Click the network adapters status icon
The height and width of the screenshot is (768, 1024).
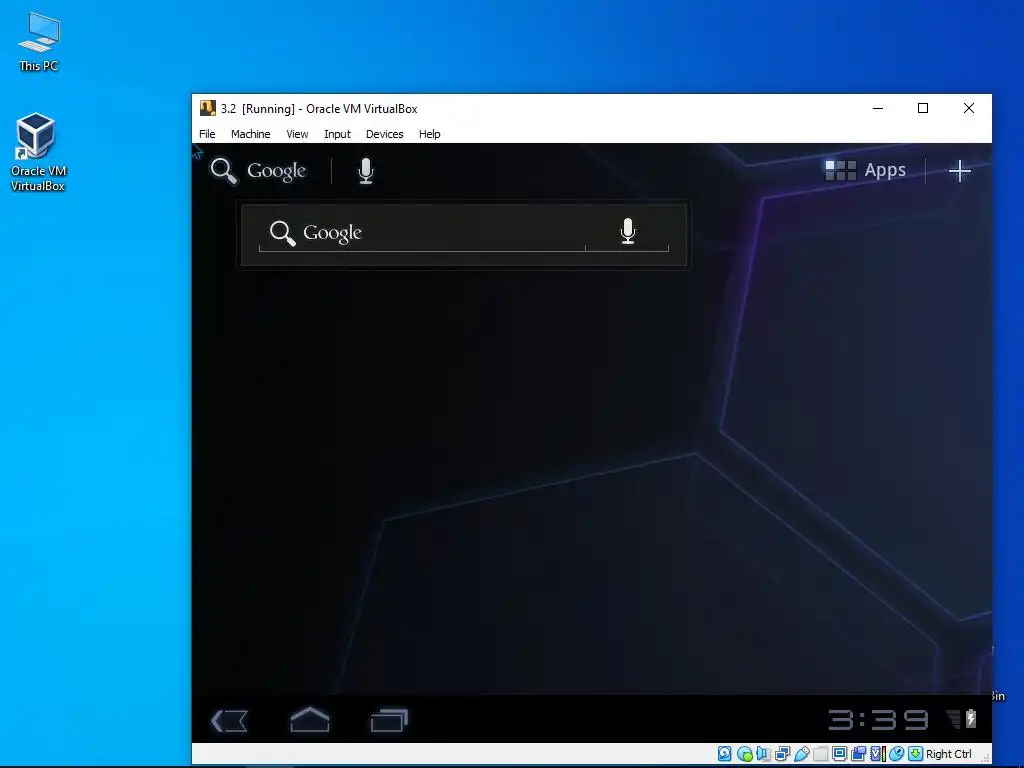[782, 754]
